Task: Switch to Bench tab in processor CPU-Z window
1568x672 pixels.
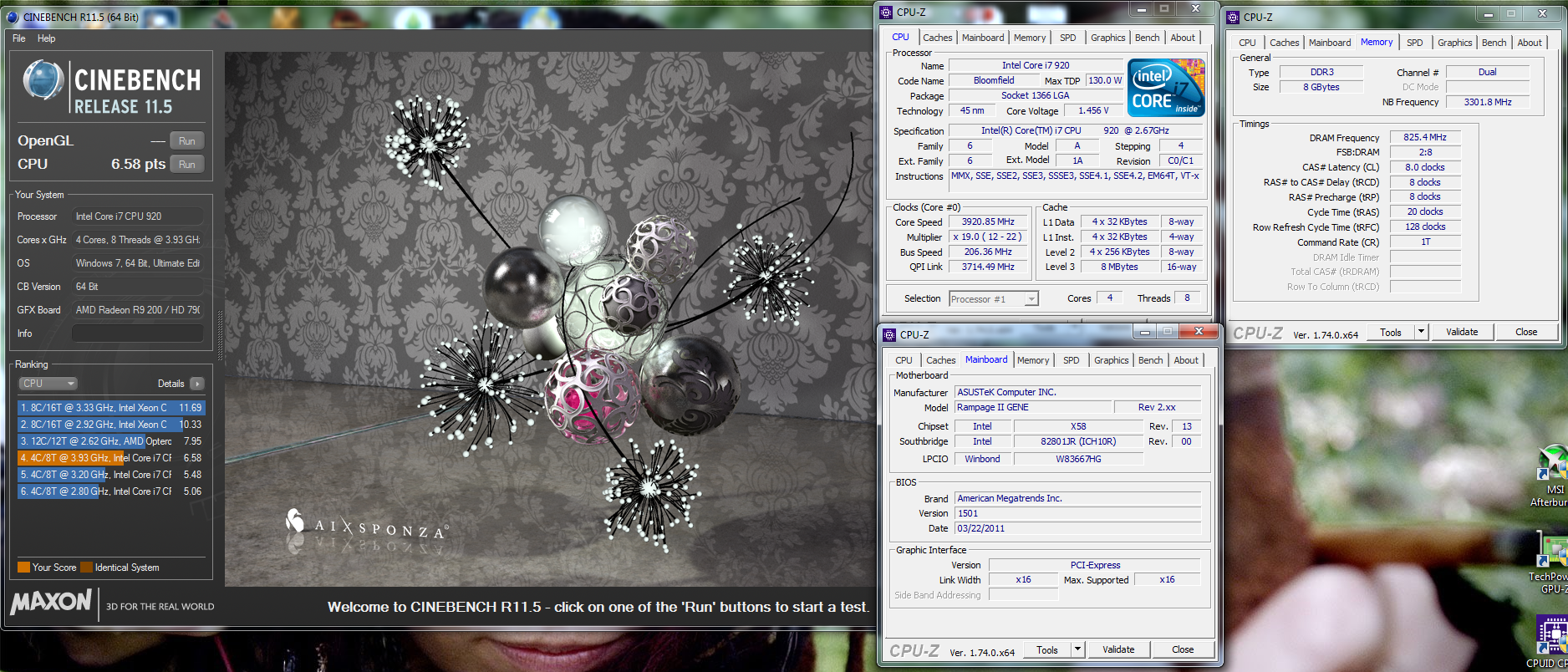Action: coord(1147,38)
